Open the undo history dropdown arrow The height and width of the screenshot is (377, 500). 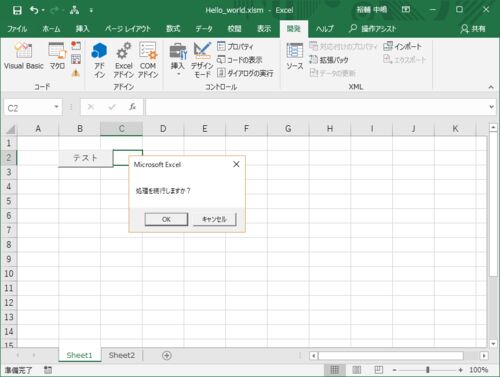pyautogui.click(x=43, y=11)
